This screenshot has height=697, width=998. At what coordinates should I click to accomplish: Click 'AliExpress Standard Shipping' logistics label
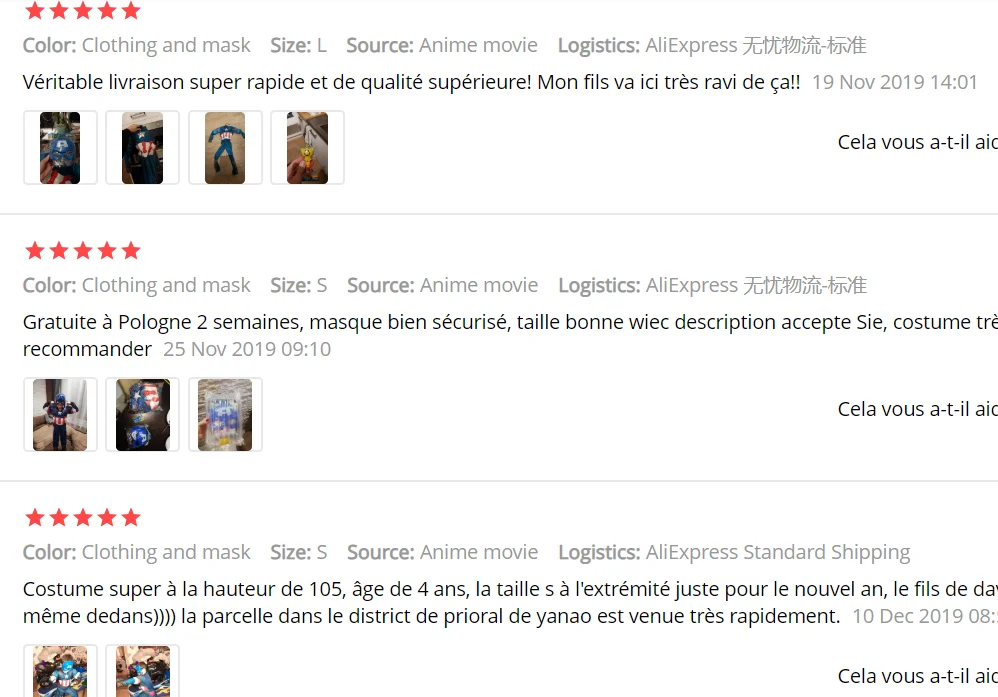pos(778,552)
